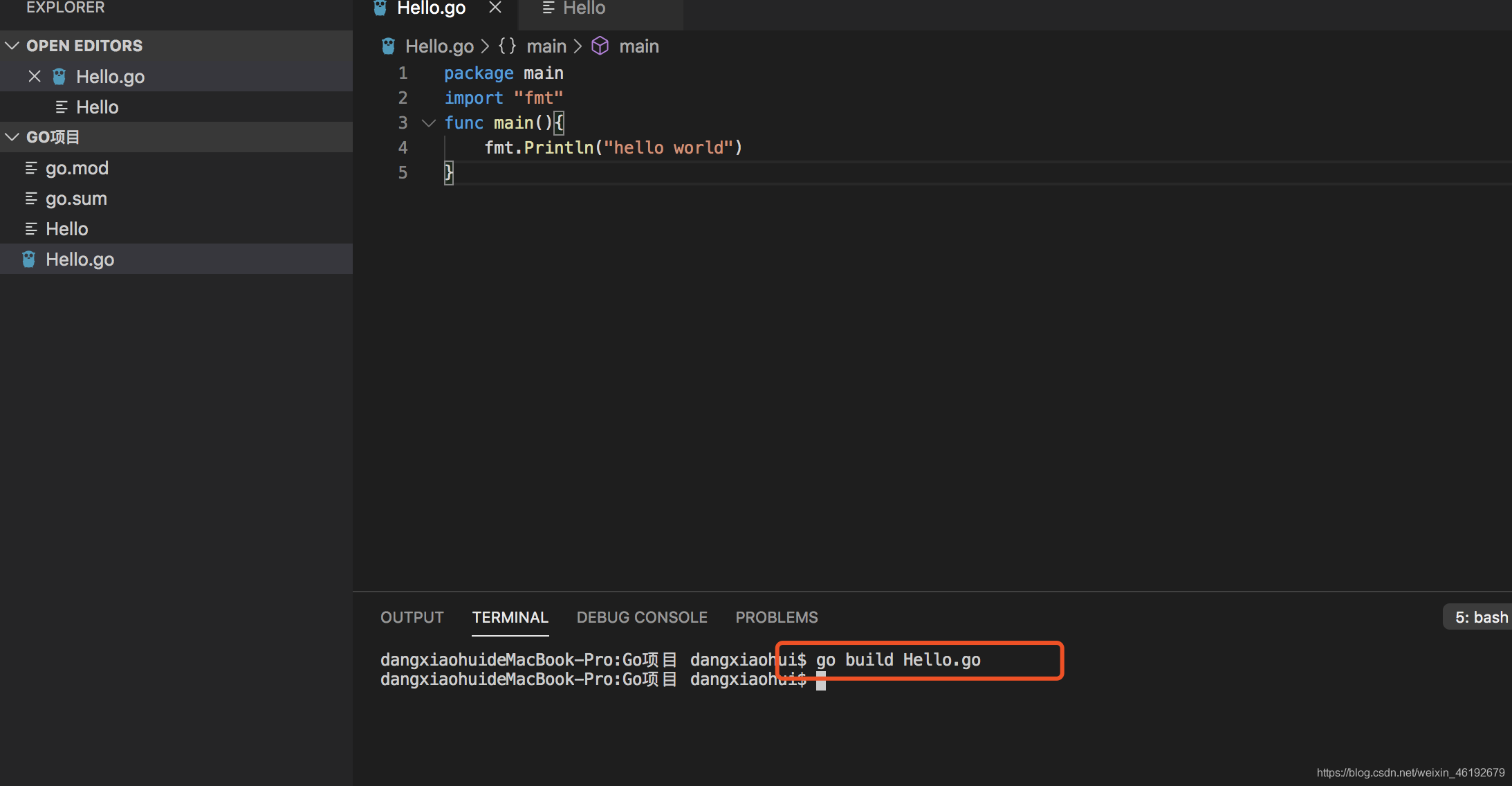
Task: Click main package breadcrumb after braces icon
Action: coord(546,46)
